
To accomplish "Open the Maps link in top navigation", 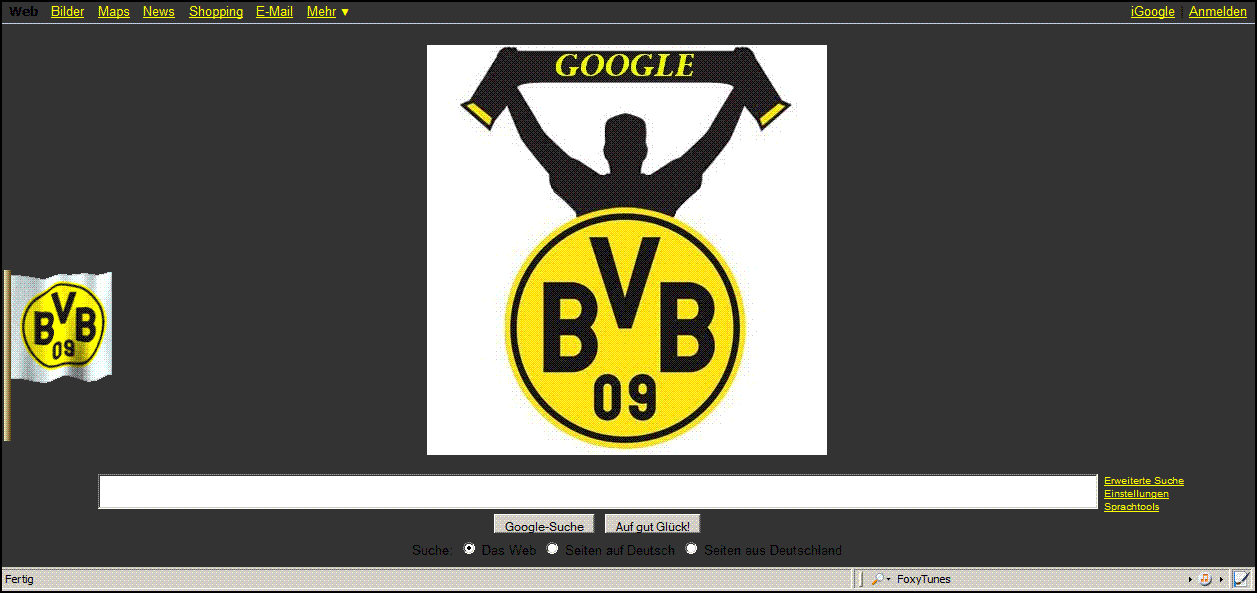I will click(114, 12).
